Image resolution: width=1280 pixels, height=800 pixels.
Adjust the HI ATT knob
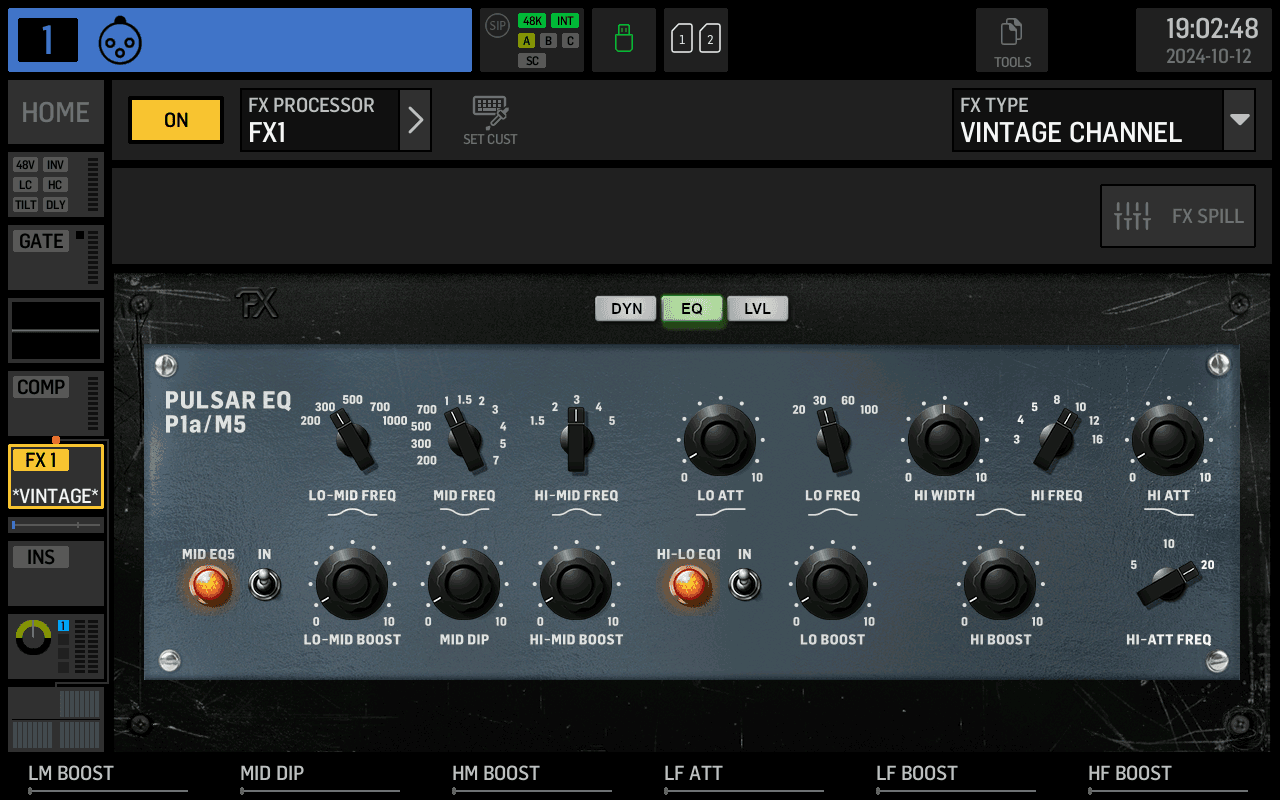click(1168, 440)
